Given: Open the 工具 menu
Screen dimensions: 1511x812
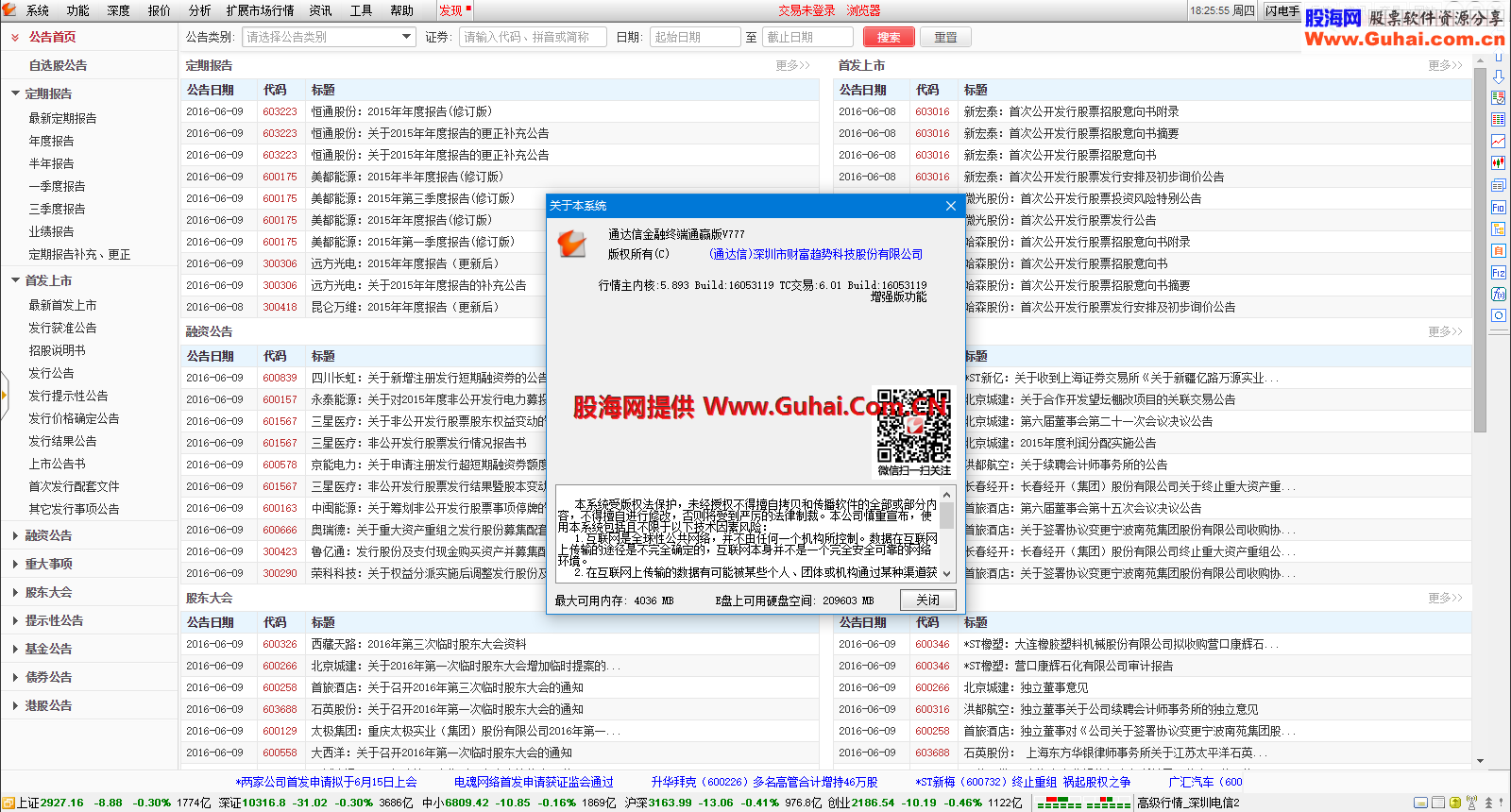Looking at the screenshot, I should point(361,10).
